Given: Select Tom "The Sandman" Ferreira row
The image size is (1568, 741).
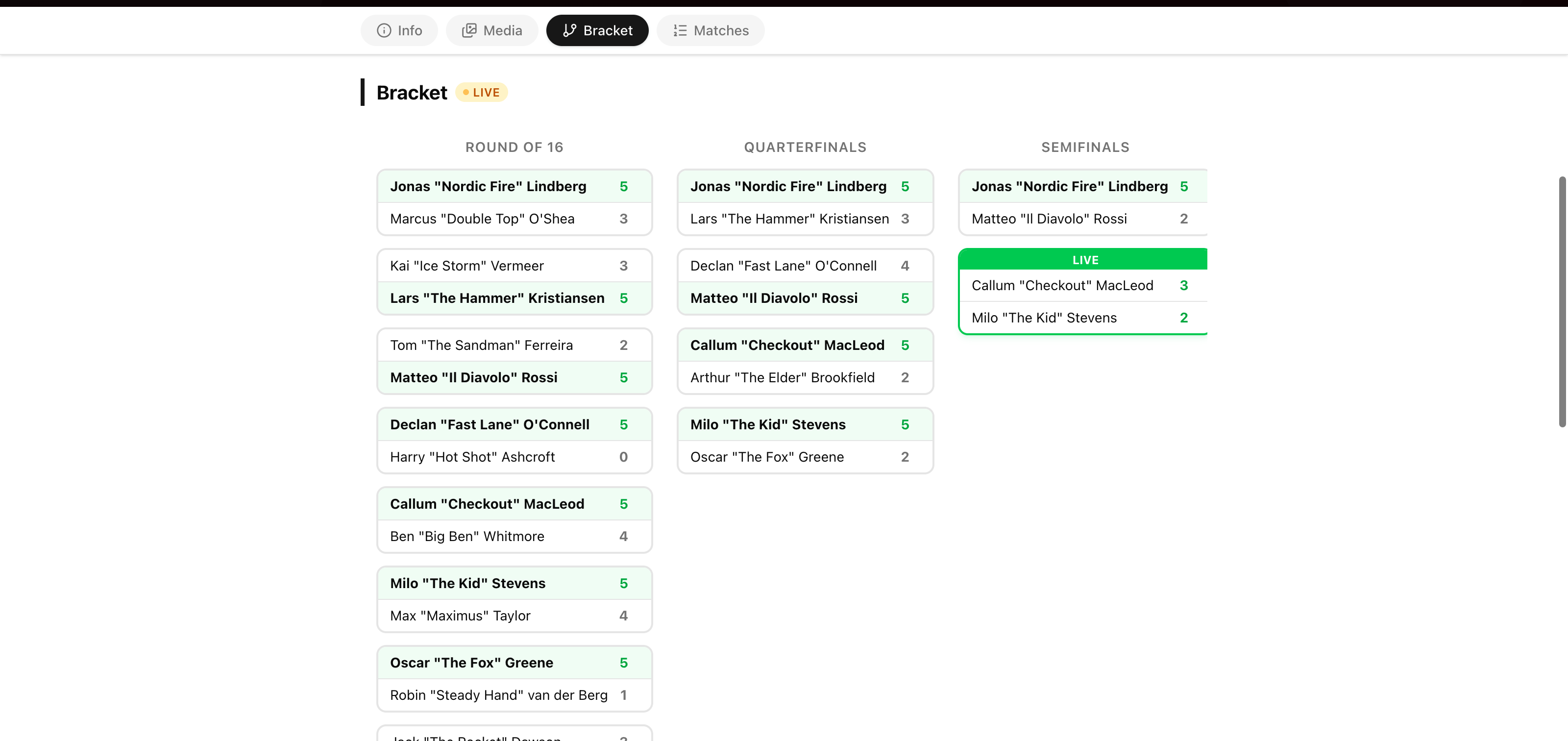Looking at the screenshot, I should click(514, 345).
